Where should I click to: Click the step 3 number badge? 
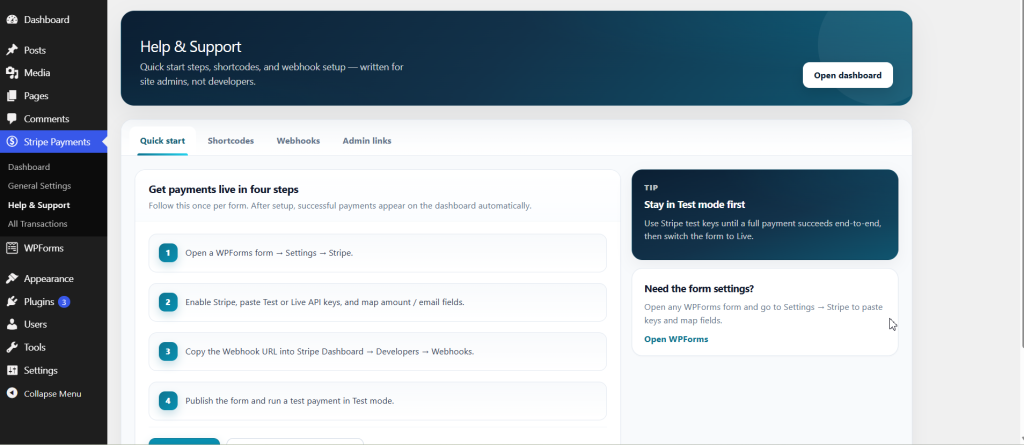tap(168, 352)
